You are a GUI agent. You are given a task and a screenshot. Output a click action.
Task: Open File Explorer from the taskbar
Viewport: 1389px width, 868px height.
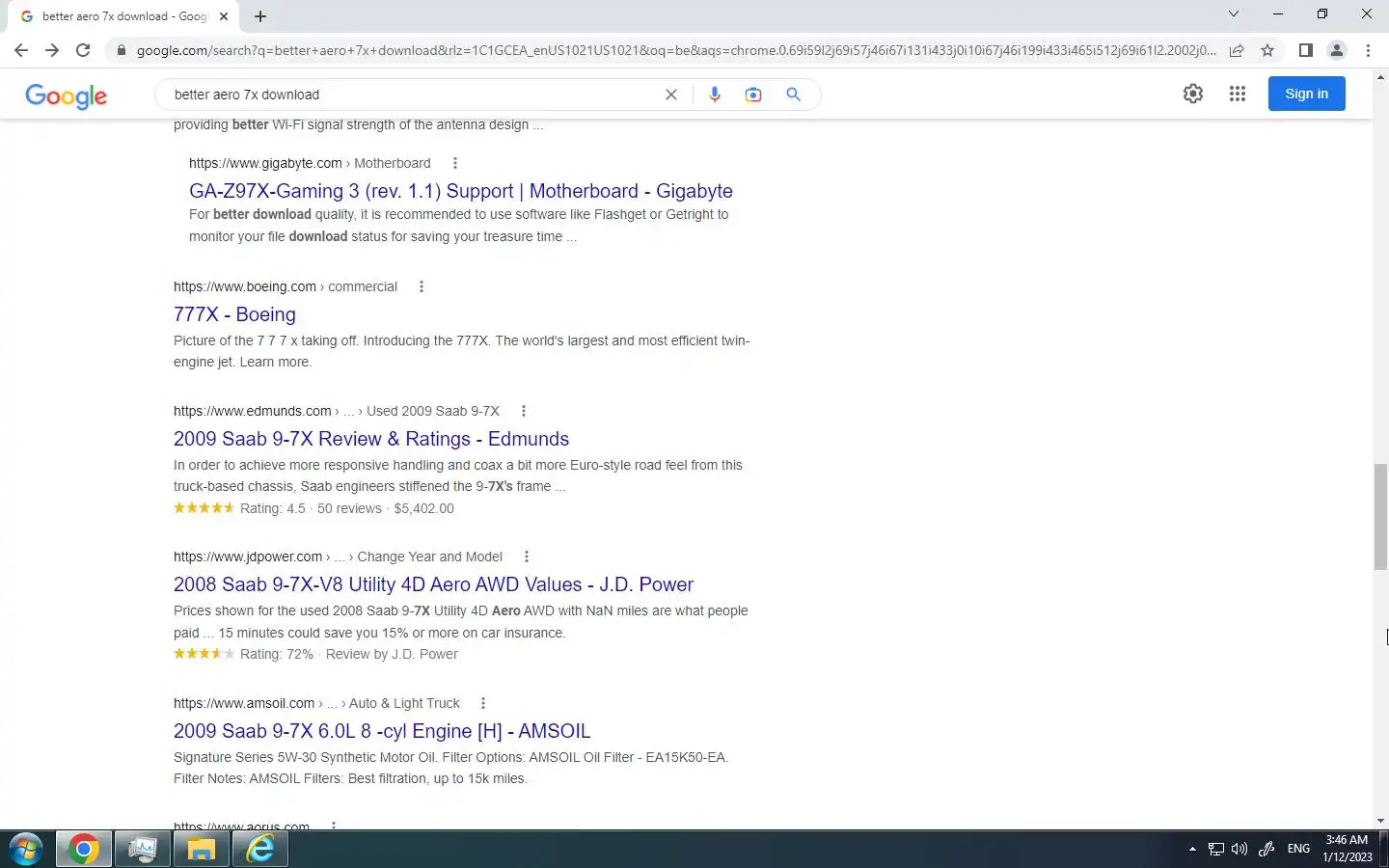click(x=201, y=850)
